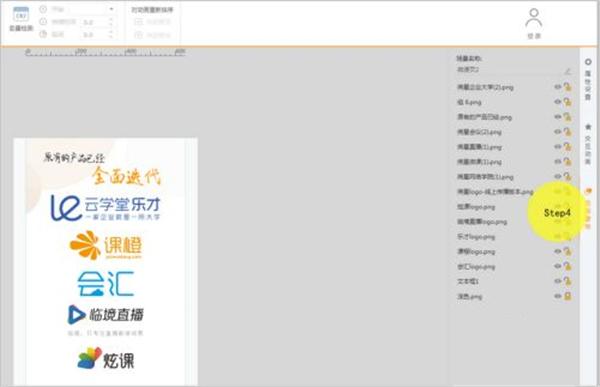The width and height of the screenshot is (600, 387).
Task: Select the 微课(1).png layer name
Action: [x=479, y=162]
